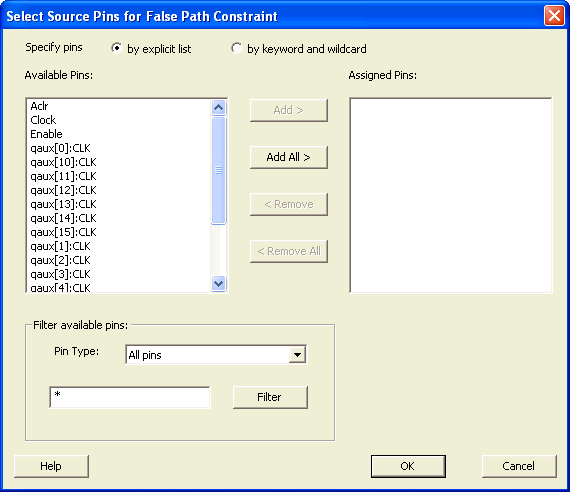570x492 pixels.
Task: Select qaux[15]:CLK pin item
Action: point(63,232)
